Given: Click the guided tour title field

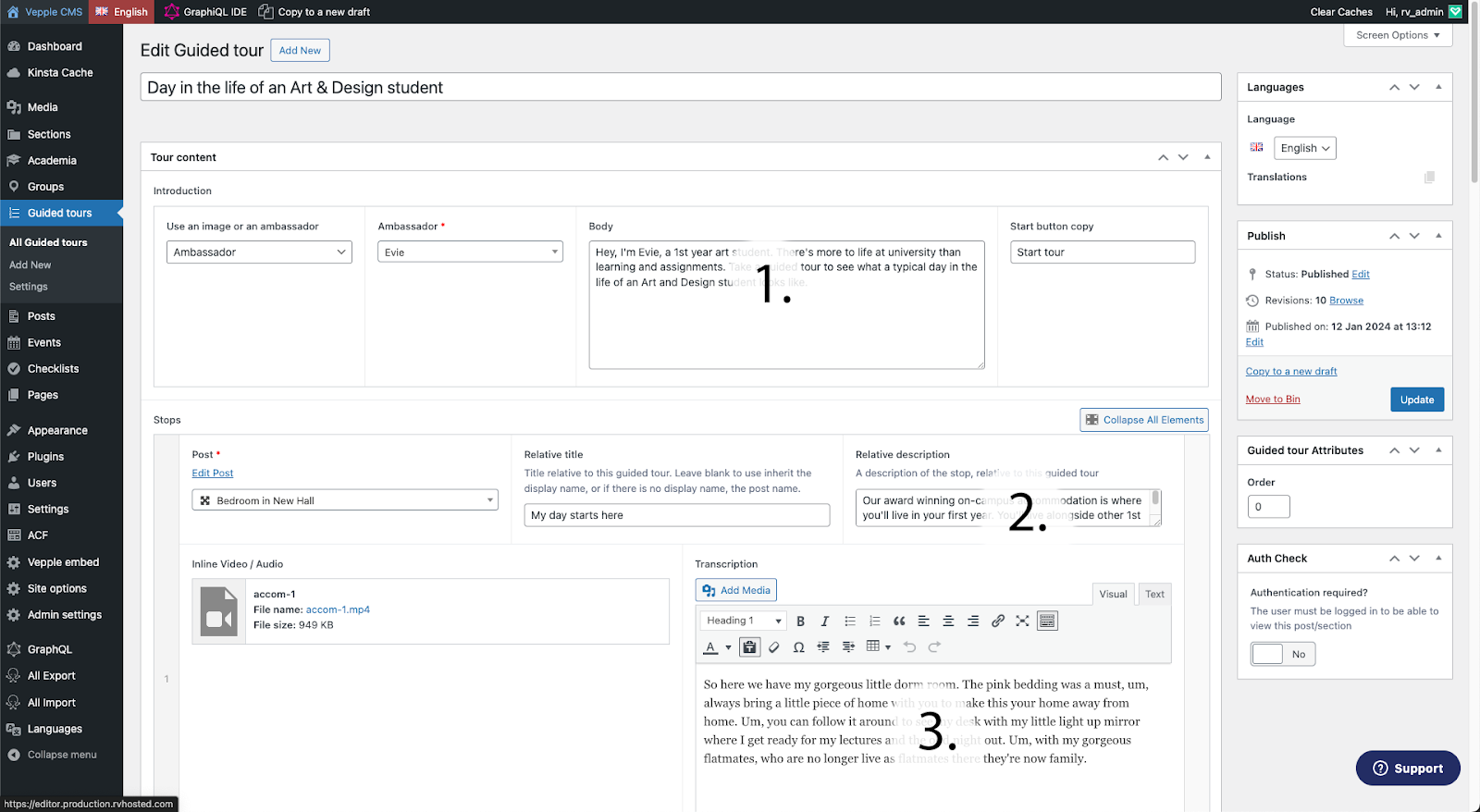Looking at the screenshot, I should click(681, 88).
